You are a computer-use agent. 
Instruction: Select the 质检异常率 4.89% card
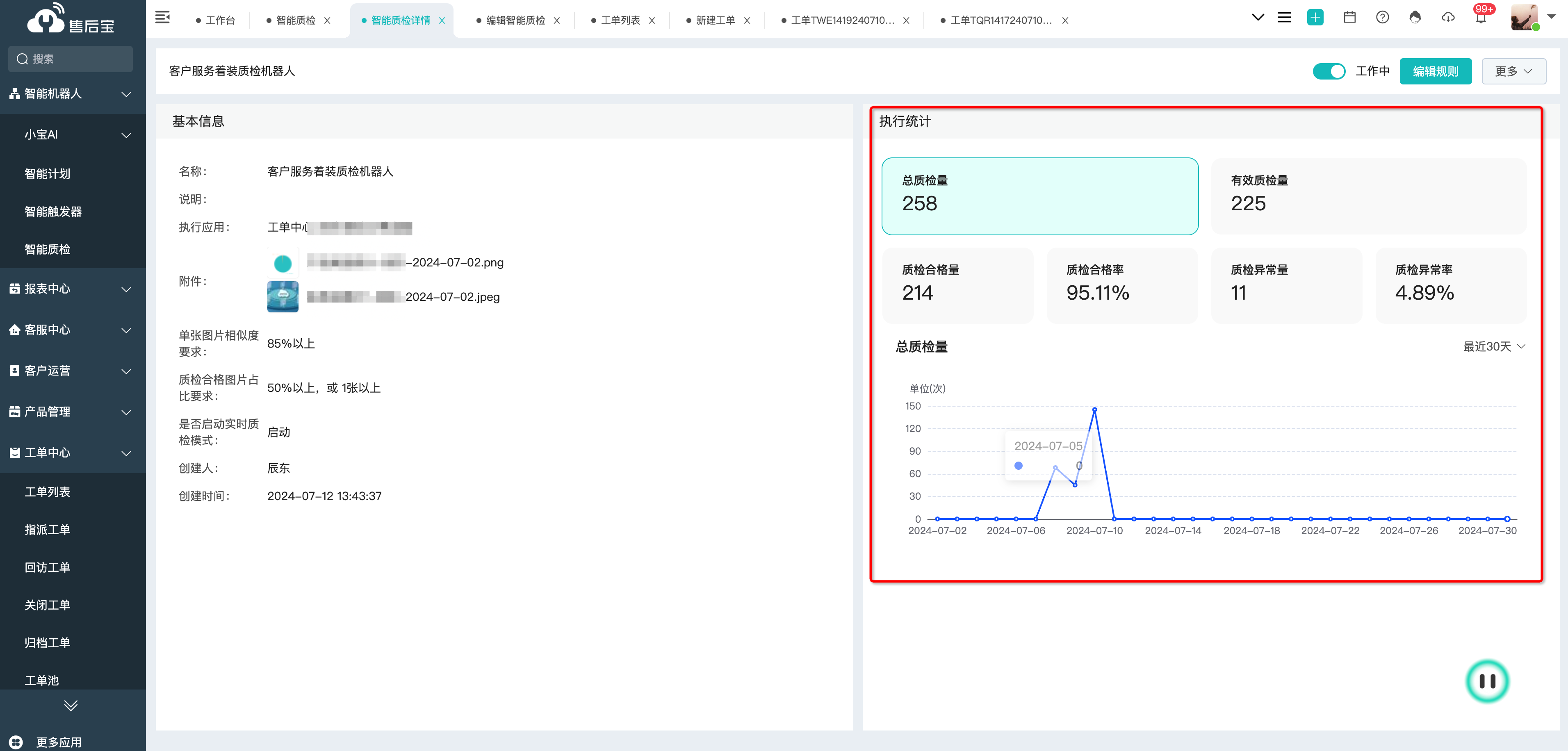[1450, 285]
